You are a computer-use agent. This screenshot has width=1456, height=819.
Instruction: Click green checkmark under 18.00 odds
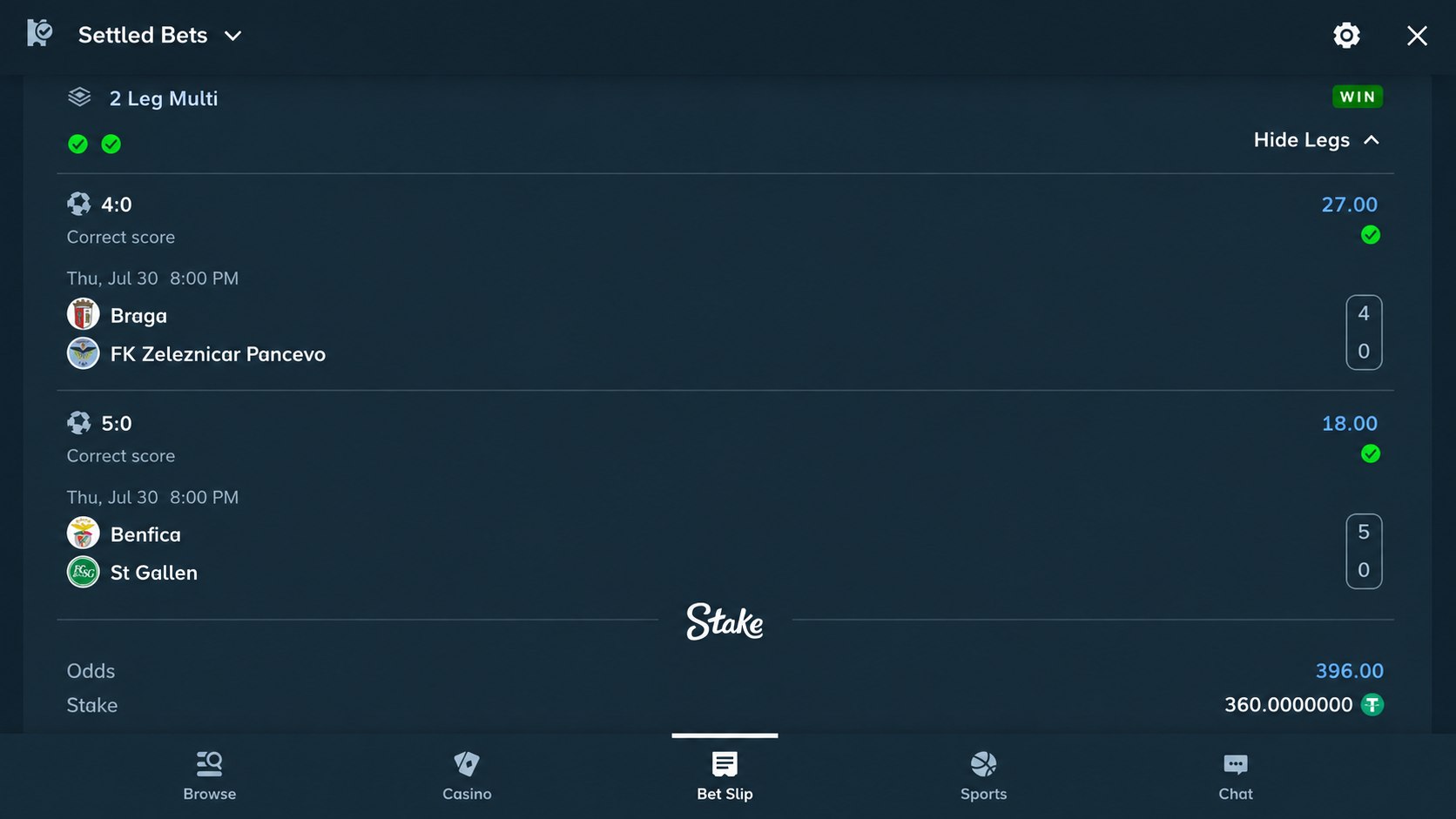[x=1371, y=453]
